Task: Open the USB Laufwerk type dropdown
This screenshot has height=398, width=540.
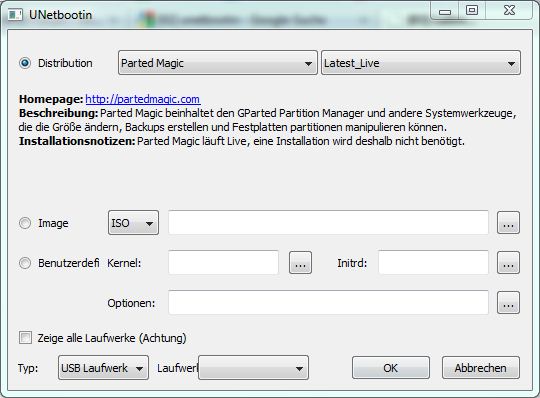Action: pyautogui.click(x=103, y=368)
